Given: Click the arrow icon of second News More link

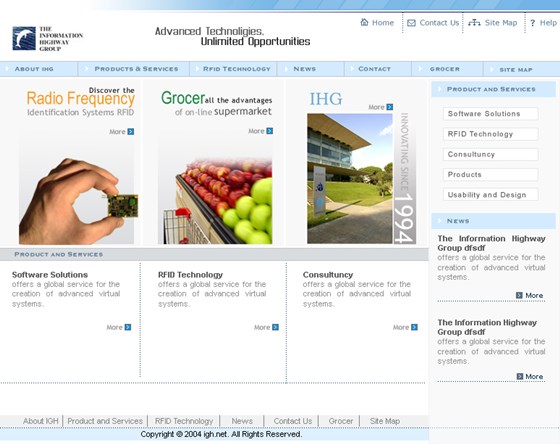Looking at the screenshot, I should [x=520, y=376].
